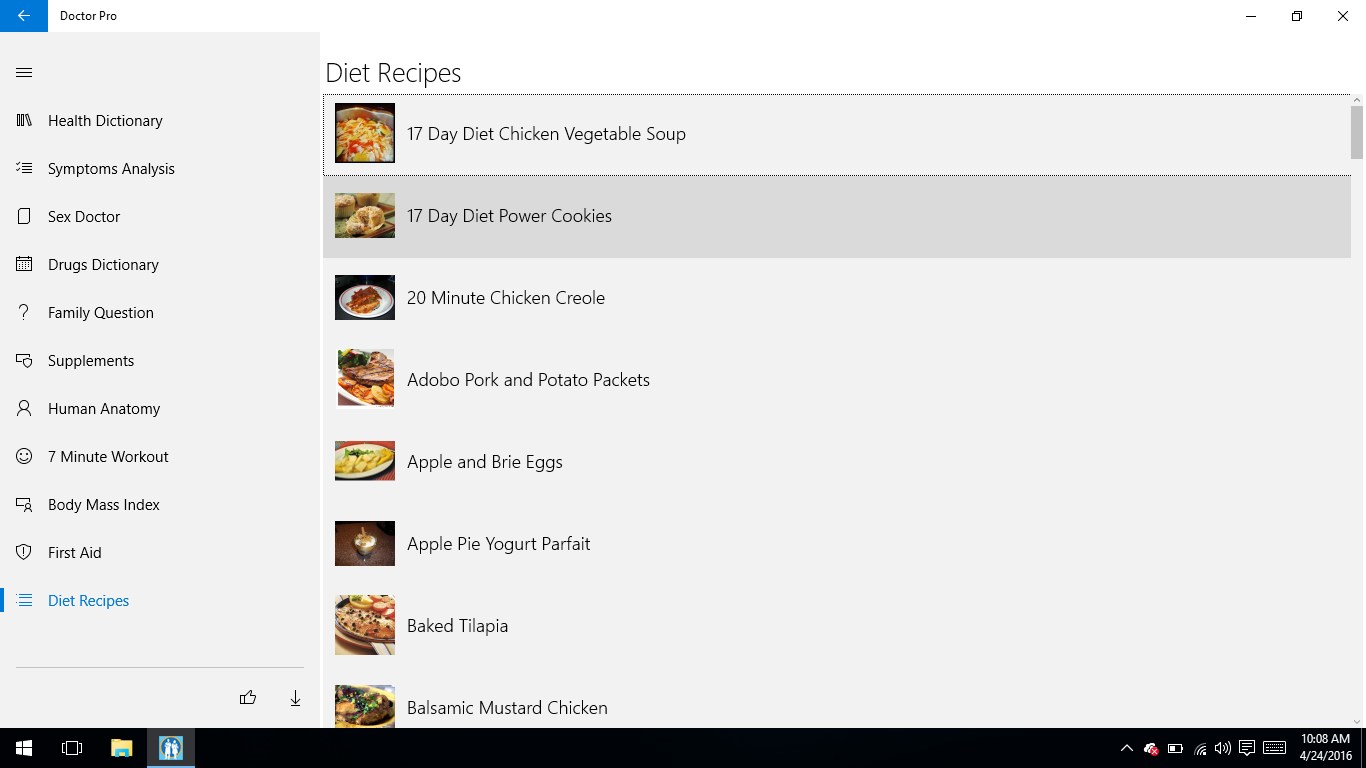Click the back arrow in title bar
Image resolution: width=1366 pixels, height=768 pixels.
click(24, 16)
